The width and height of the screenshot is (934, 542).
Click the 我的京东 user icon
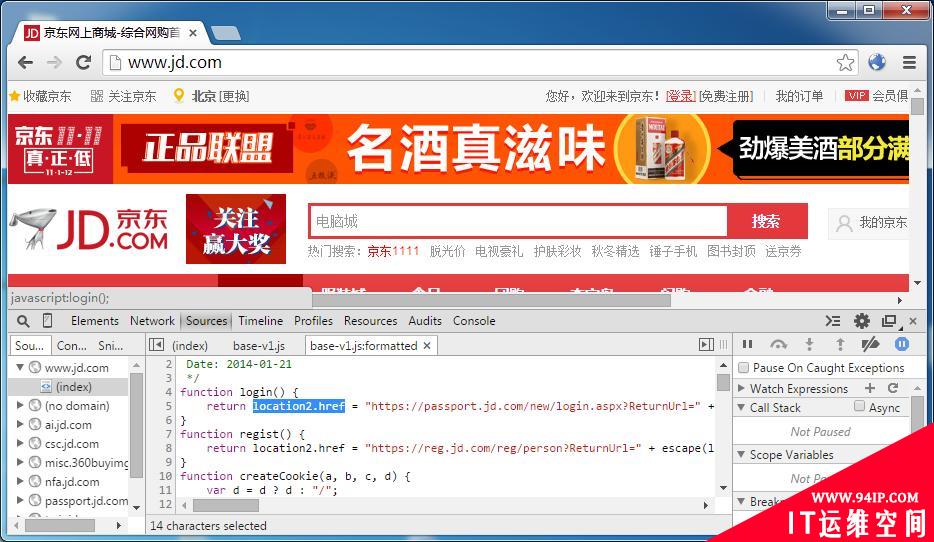coord(844,223)
